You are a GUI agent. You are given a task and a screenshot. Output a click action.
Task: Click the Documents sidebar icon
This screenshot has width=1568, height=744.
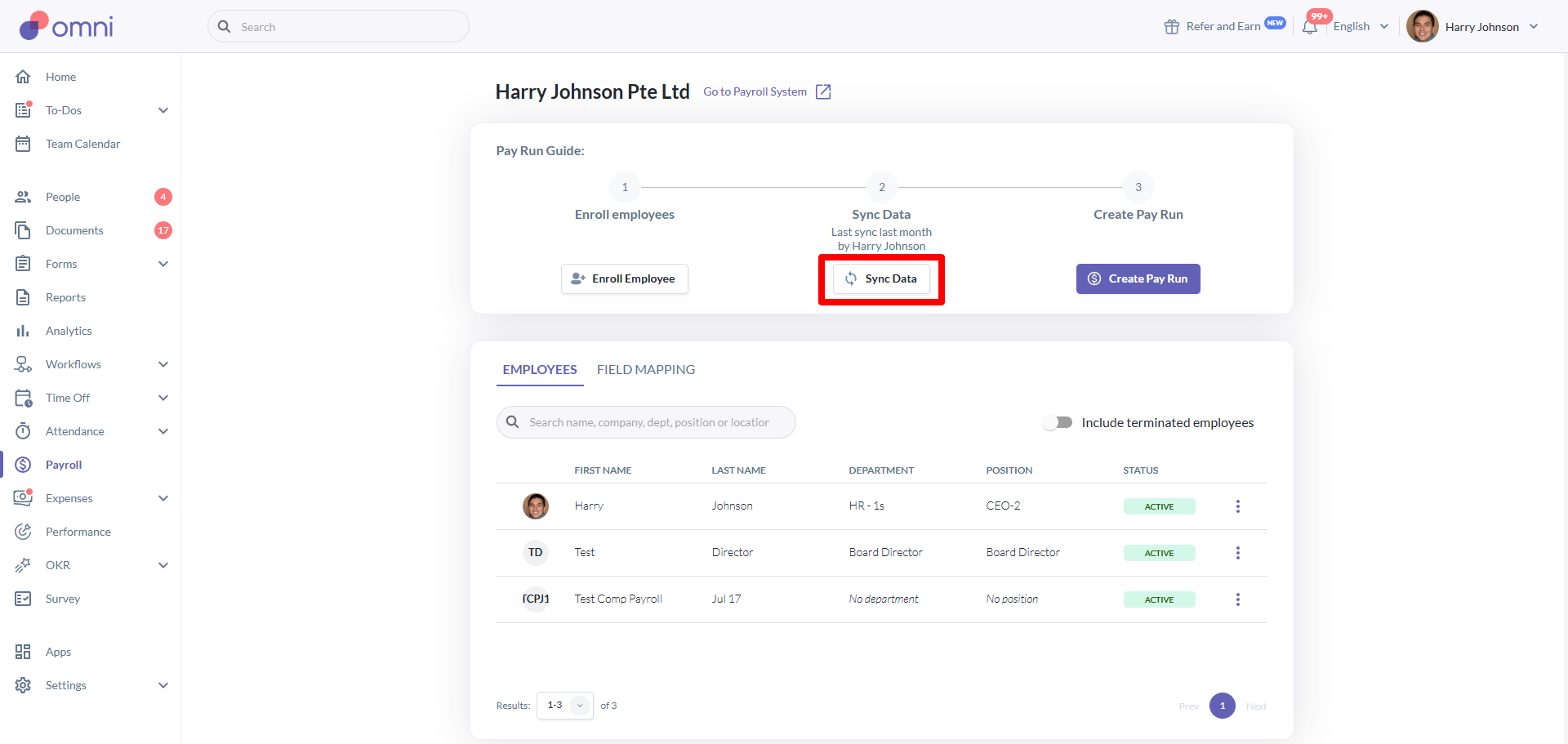point(23,230)
